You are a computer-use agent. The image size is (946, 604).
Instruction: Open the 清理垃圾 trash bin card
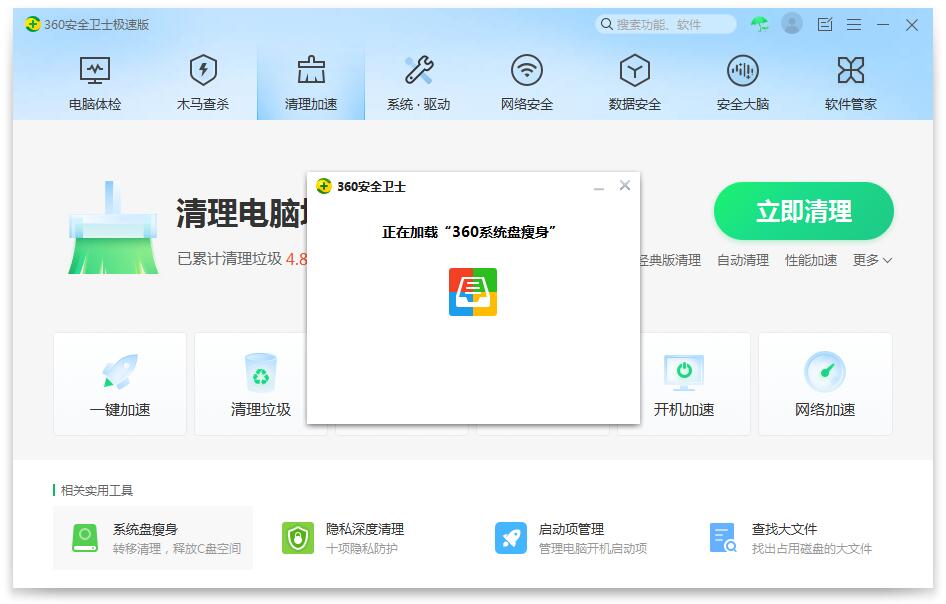click(x=261, y=384)
